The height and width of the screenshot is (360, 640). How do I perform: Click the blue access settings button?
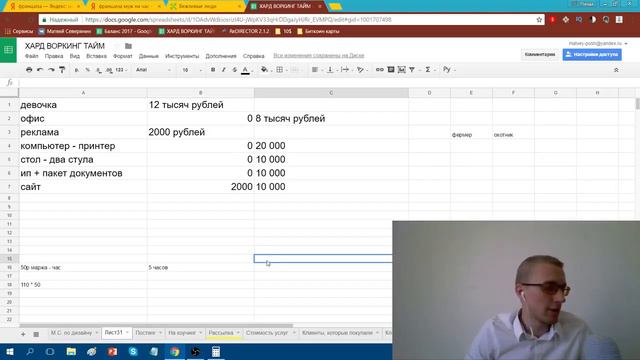pos(592,54)
